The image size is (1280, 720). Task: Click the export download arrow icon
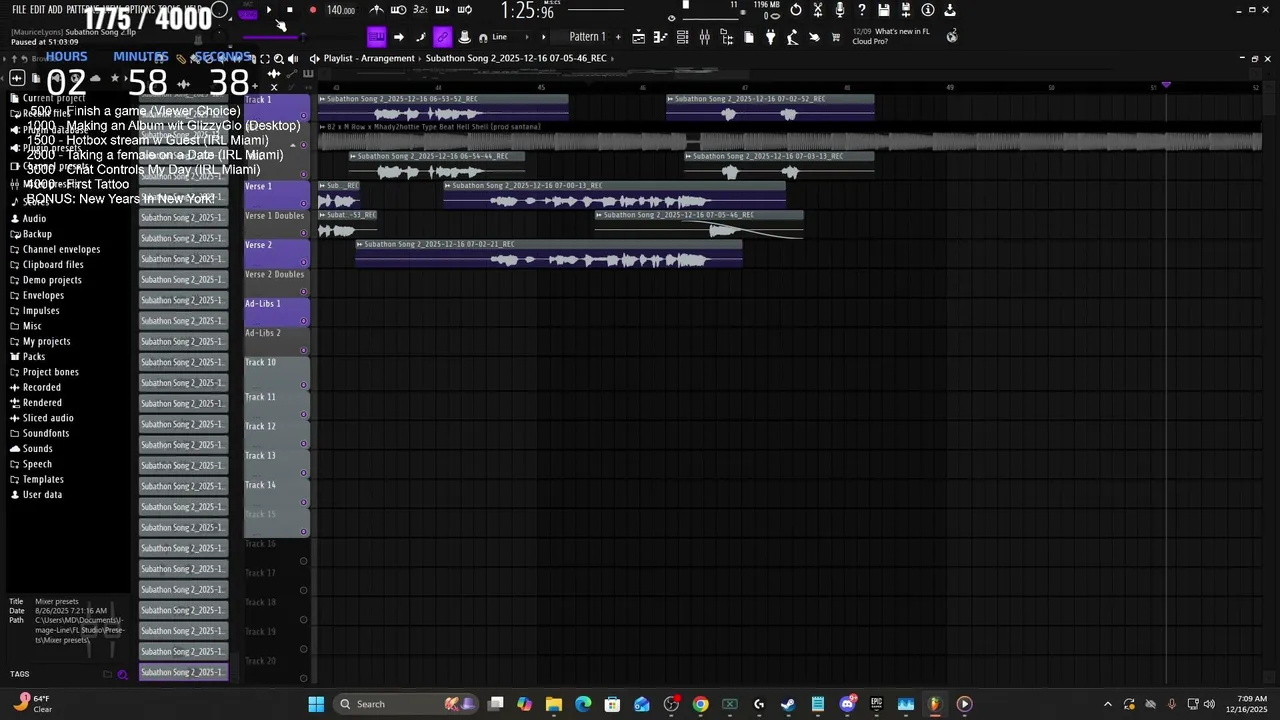coord(950,10)
